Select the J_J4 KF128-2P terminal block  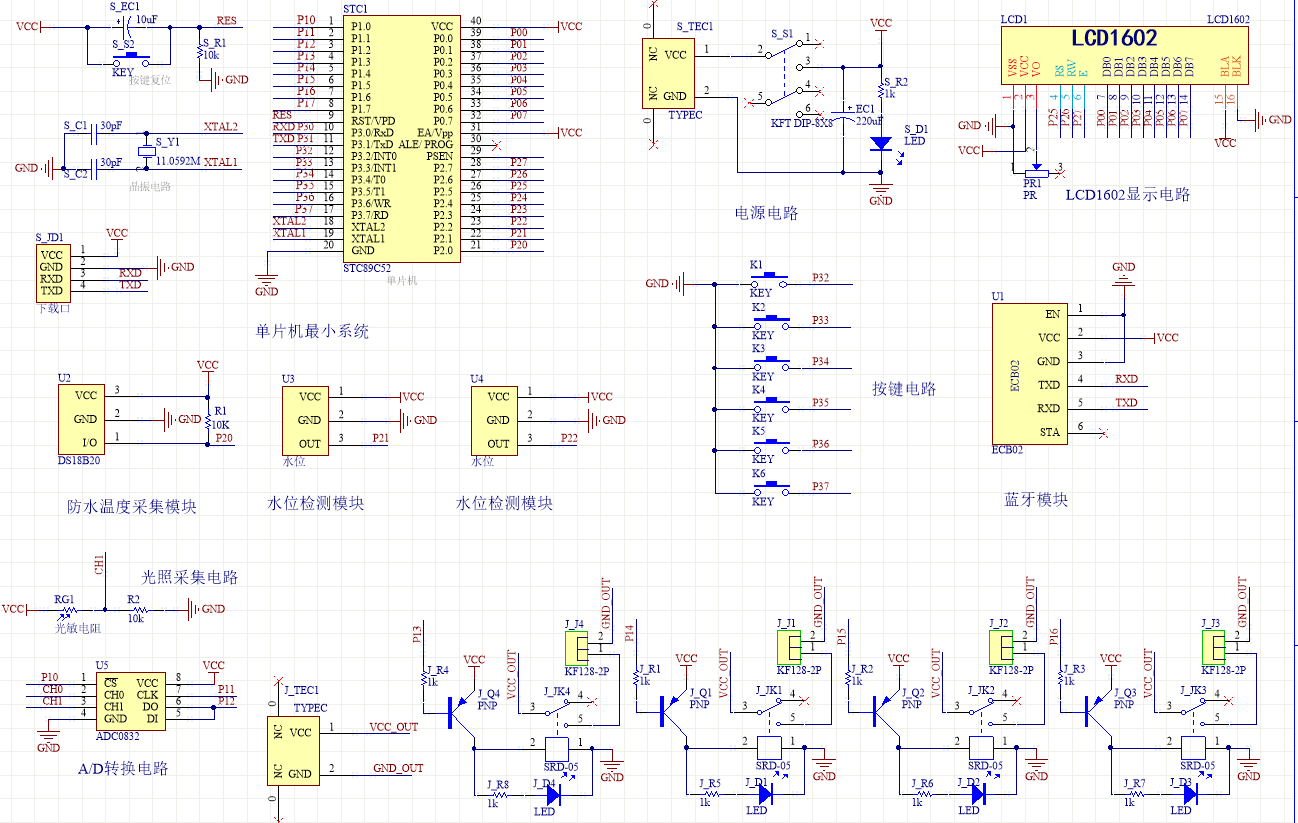coord(574,648)
